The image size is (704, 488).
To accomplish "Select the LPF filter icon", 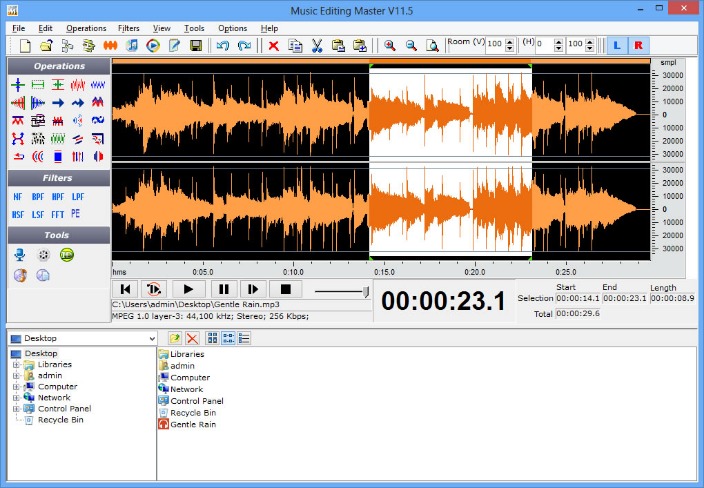I will (x=77, y=197).
